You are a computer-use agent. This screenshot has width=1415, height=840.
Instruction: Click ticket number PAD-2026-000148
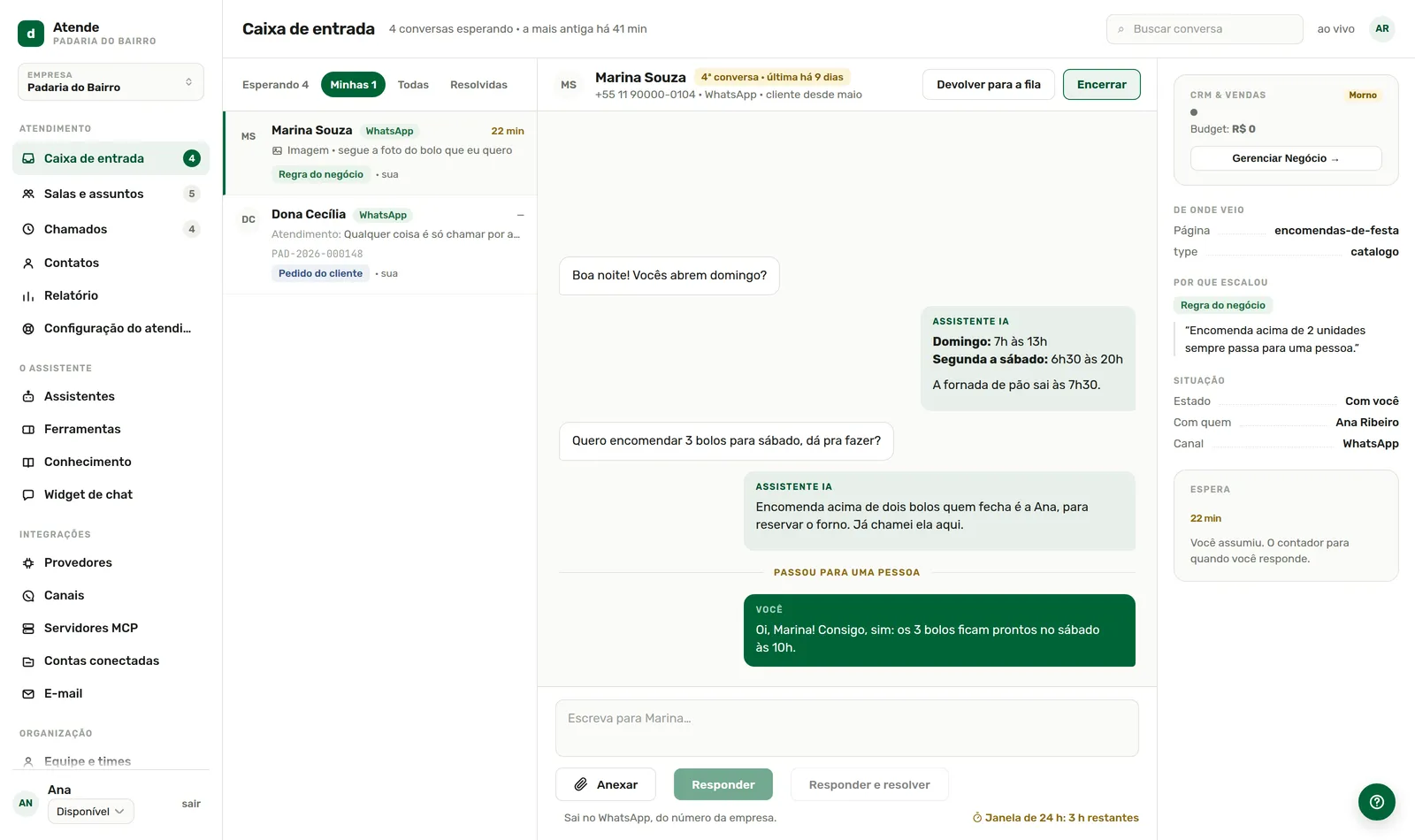tap(317, 254)
